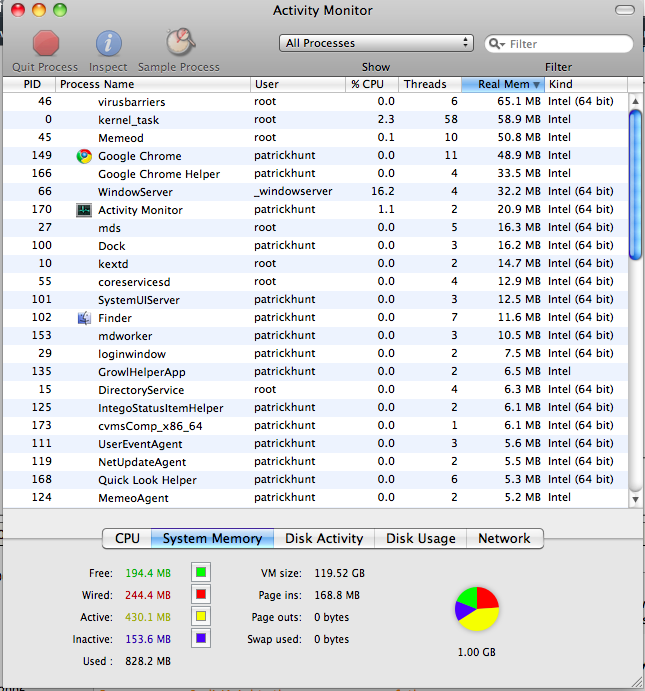The height and width of the screenshot is (691, 645).
Task: Sort by Process Name column header
Action: coord(153,84)
